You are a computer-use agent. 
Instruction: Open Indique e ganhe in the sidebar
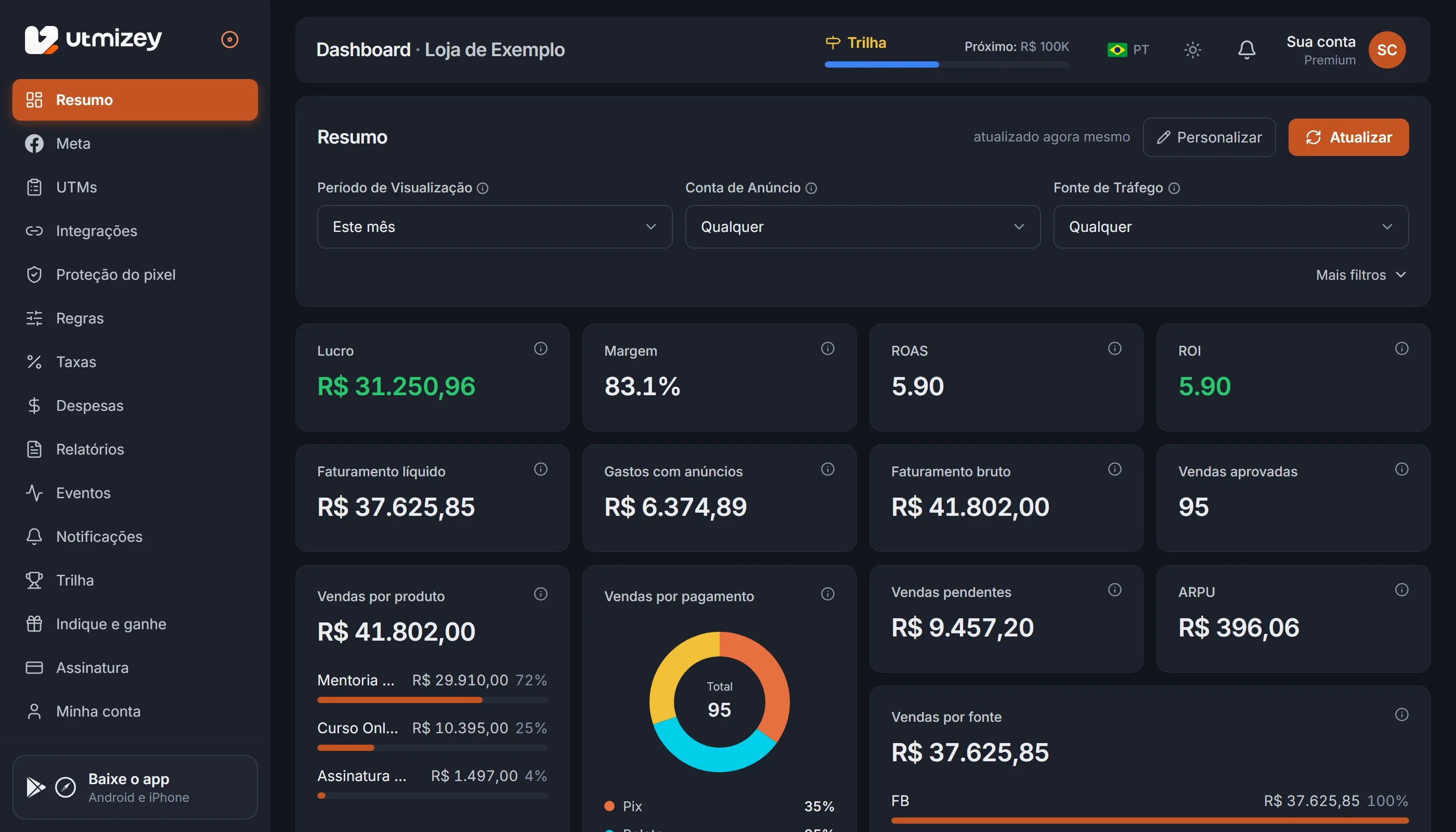click(135, 624)
